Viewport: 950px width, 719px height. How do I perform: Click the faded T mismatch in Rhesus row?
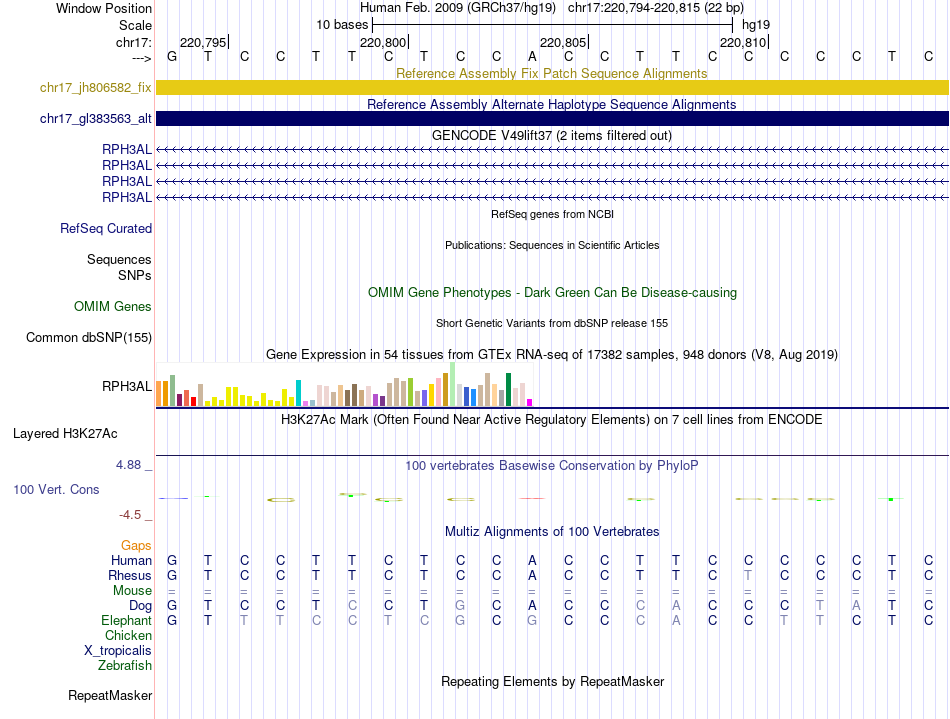point(748,575)
